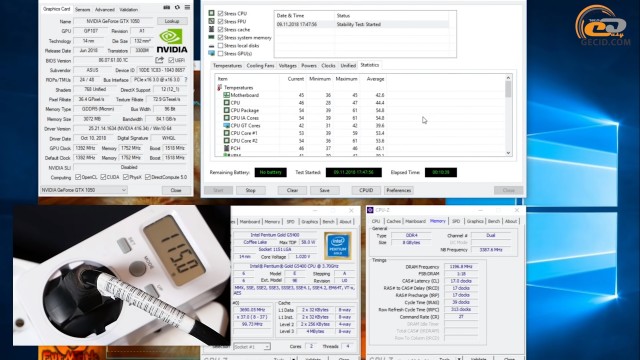Click the CPU Core #1 row icon
This screenshot has width=640, height=360.
pyautogui.click(x=226, y=133)
